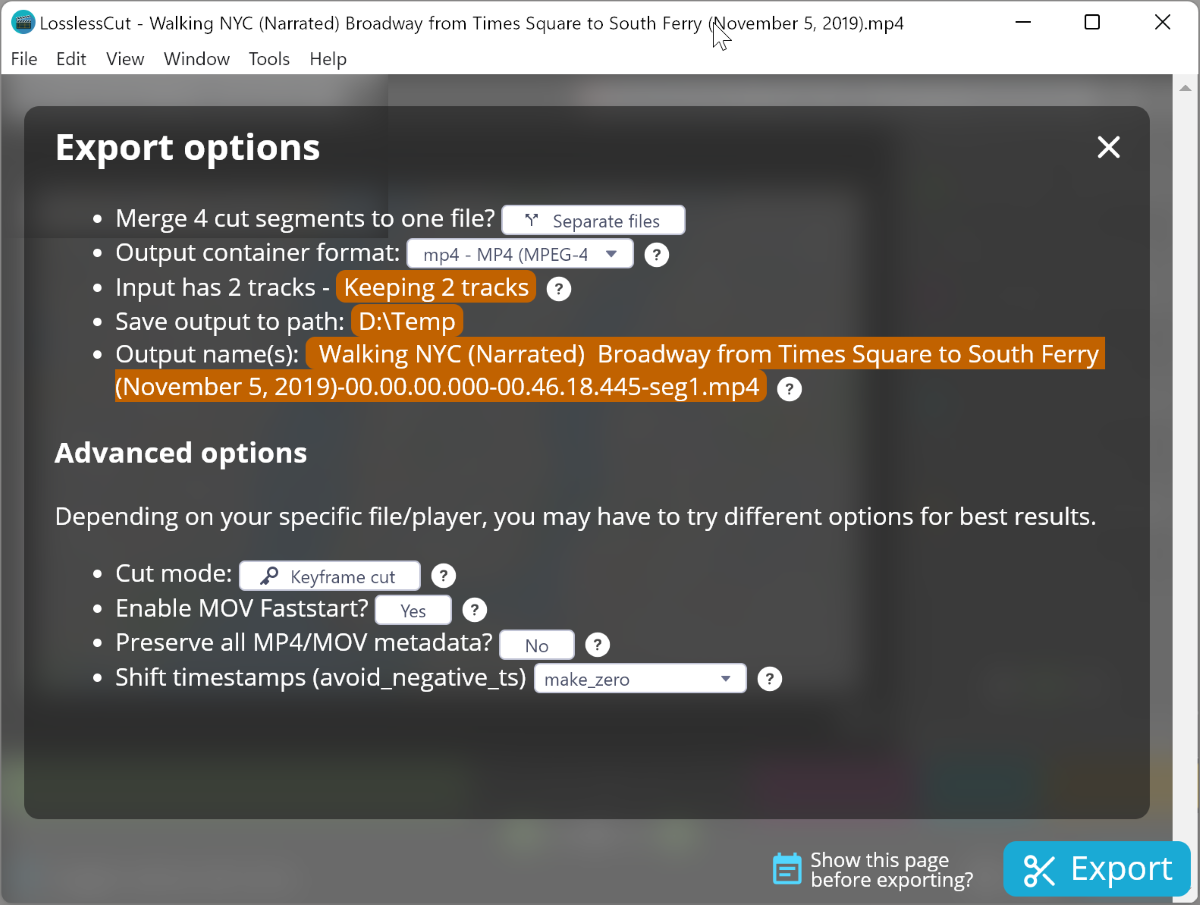Click the help icon beside output container format
The width and height of the screenshot is (1200, 905).
pyautogui.click(x=656, y=255)
